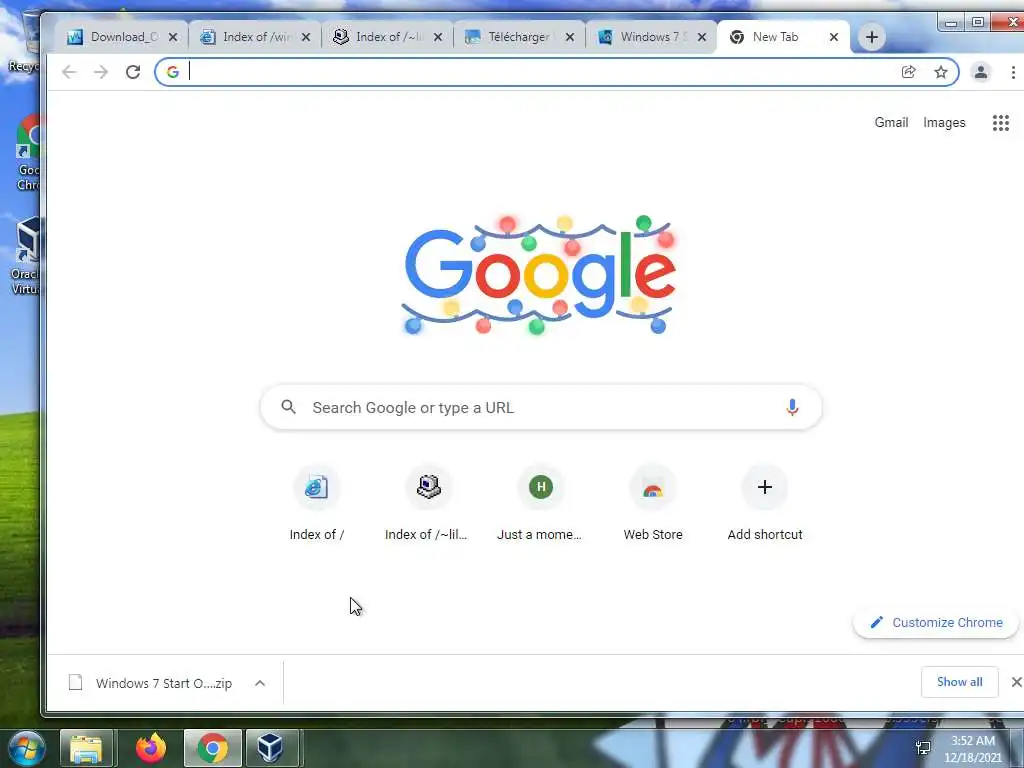Open the Gmail link
Viewport: 1024px width, 768px height.
click(891, 123)
